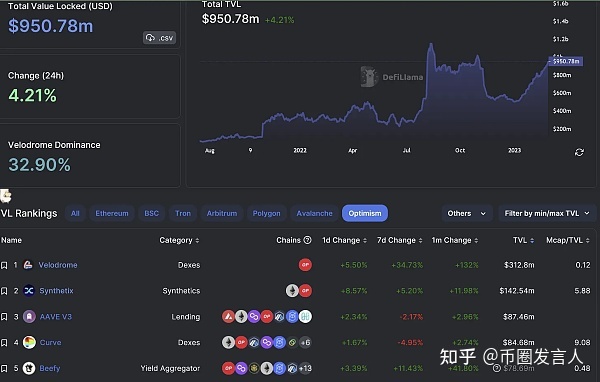Click the $950.78m chart value marker
This screenshot has height=382, width=600.
tap(566, 61)
